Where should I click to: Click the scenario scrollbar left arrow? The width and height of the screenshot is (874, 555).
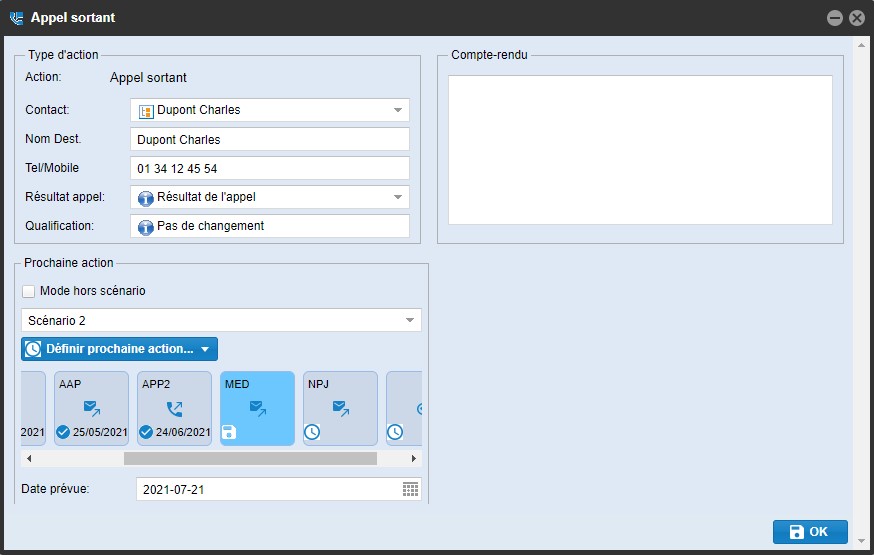(x=29, y=459)
